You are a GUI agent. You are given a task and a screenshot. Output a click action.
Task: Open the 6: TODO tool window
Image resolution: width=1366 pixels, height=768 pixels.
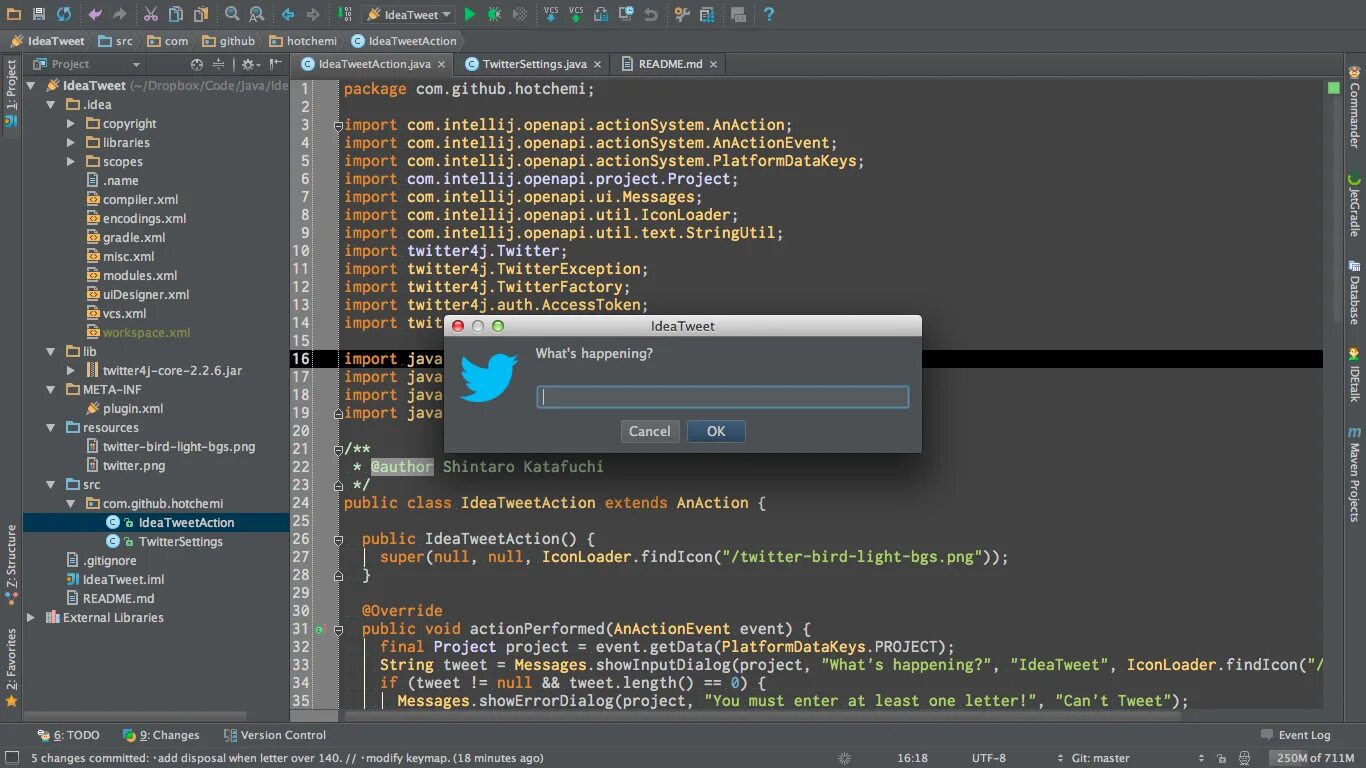[x=68, y=735]
